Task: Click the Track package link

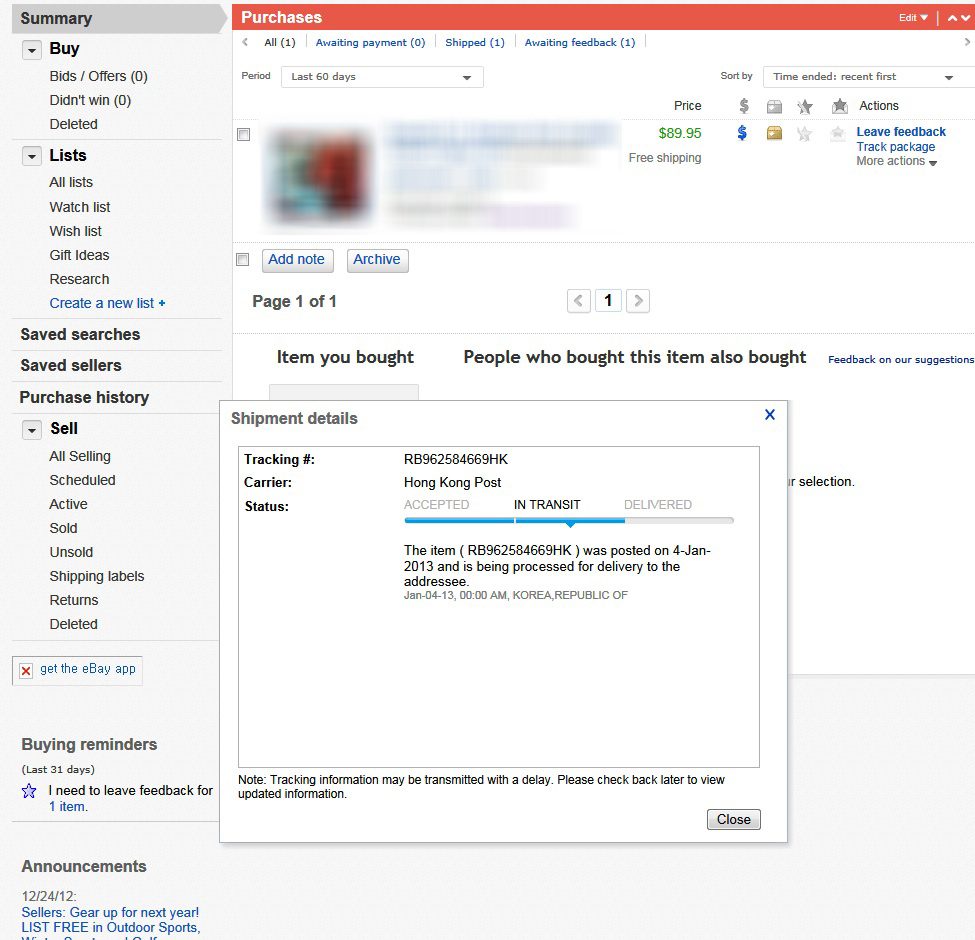Action: (895, 147)
